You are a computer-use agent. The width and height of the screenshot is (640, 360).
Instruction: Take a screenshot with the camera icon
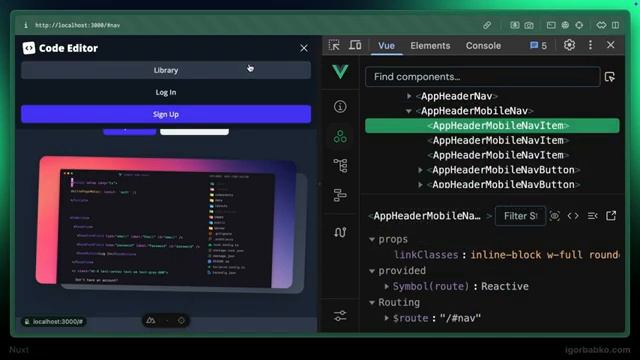point(529,25)
